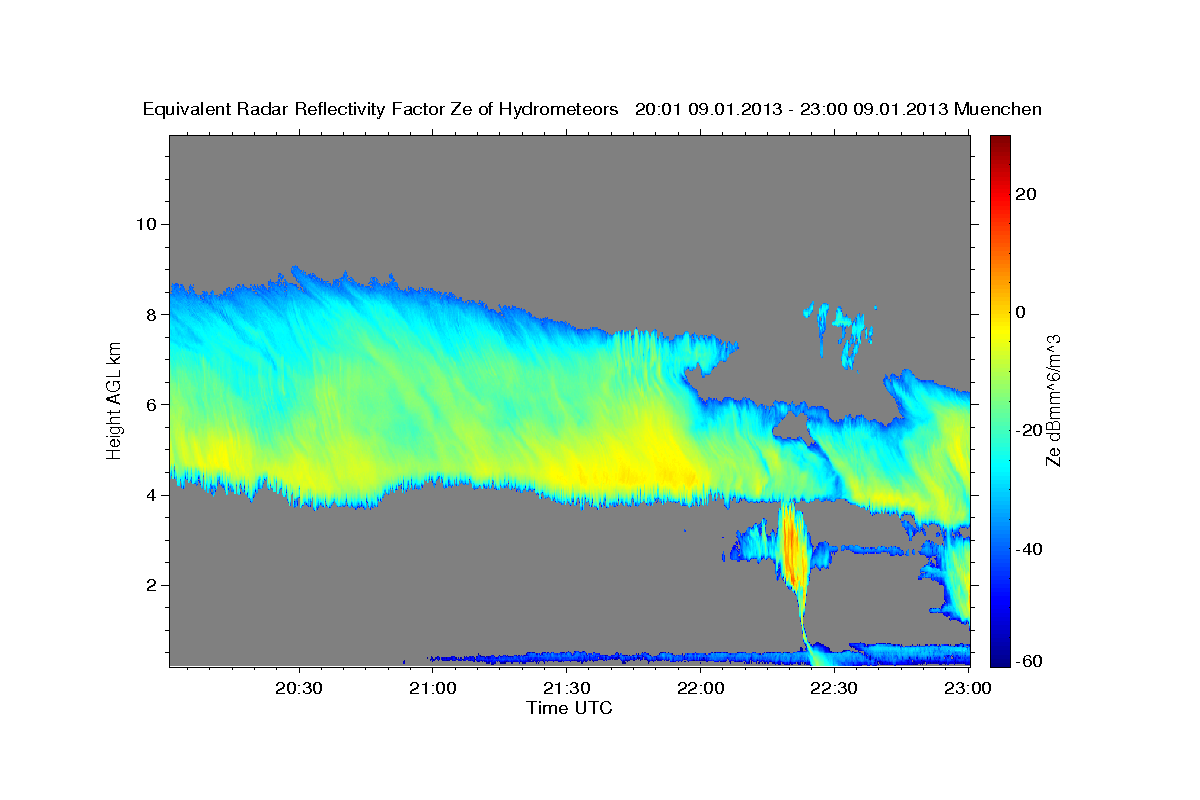Click the 21:30 time tick label
The image size is (1200, 800).
coord(567,688)
